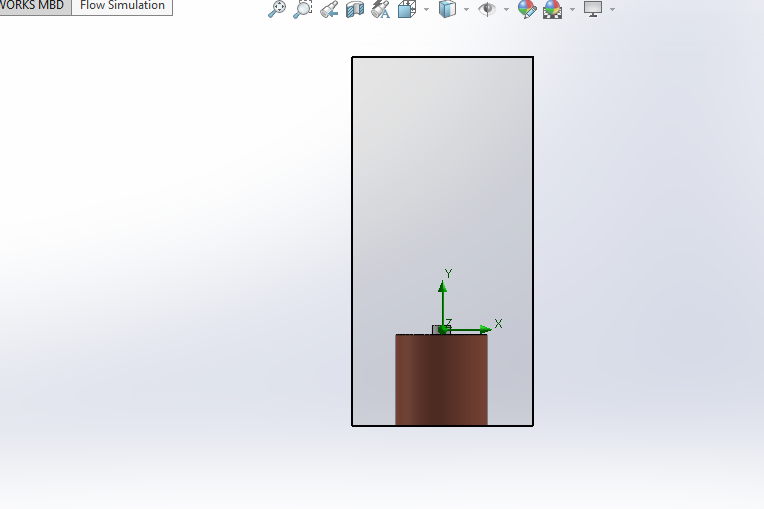This screenshot has width=764, height=509.
Task: Open the Apply Scene dropdown arrow
Action: (573, 9)
